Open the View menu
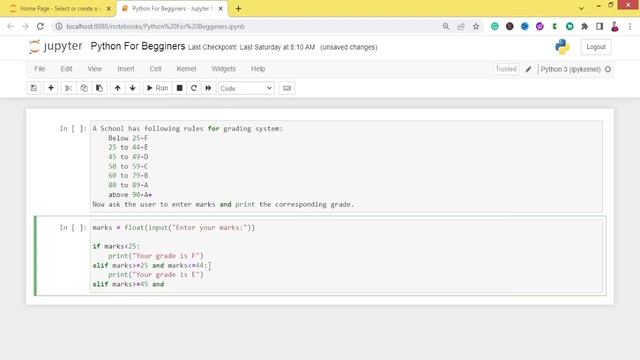640x360 pixels. [95, 69]
